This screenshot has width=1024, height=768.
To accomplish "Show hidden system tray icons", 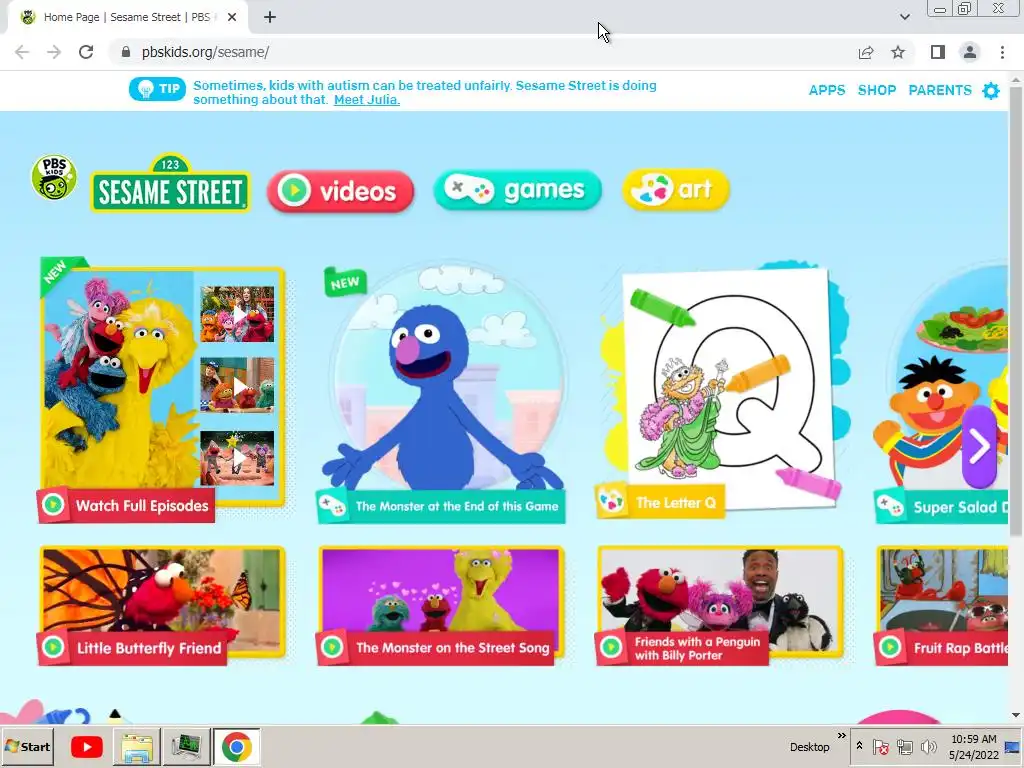I will click(859, 746).
